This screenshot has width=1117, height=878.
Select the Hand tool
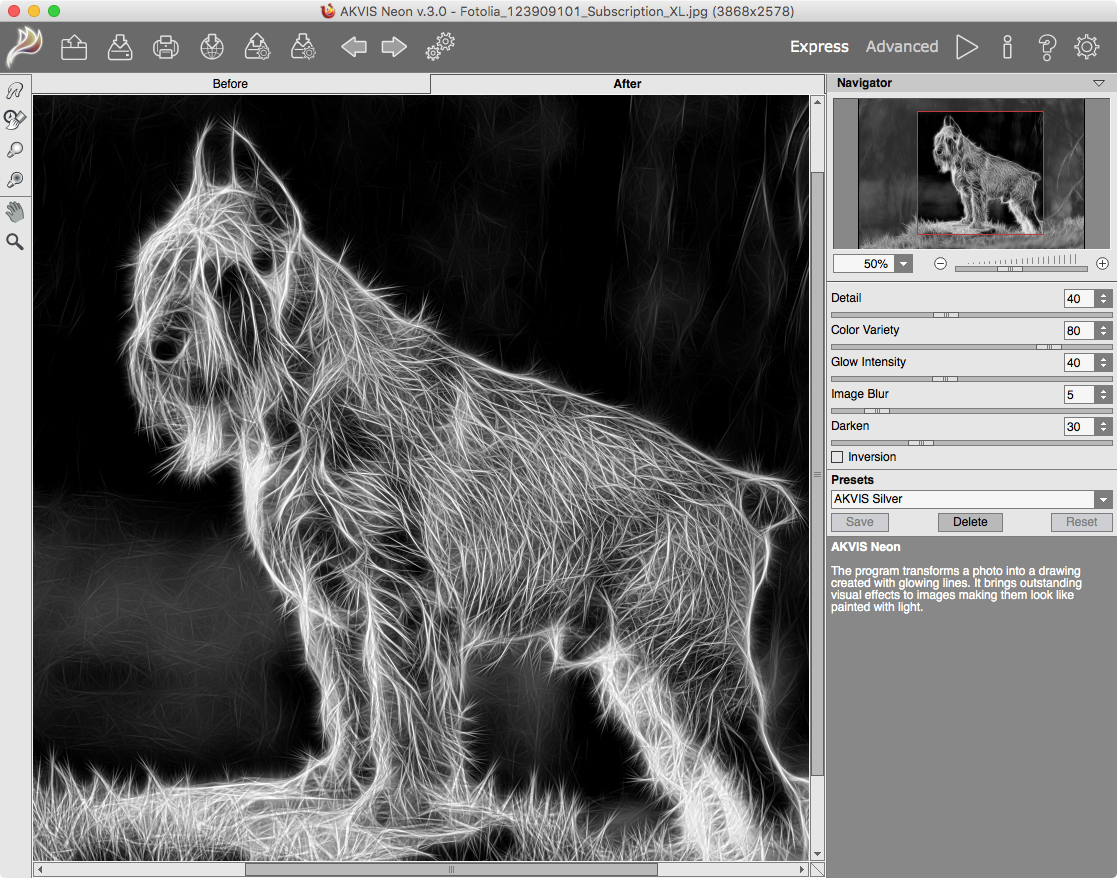[15, 211]
